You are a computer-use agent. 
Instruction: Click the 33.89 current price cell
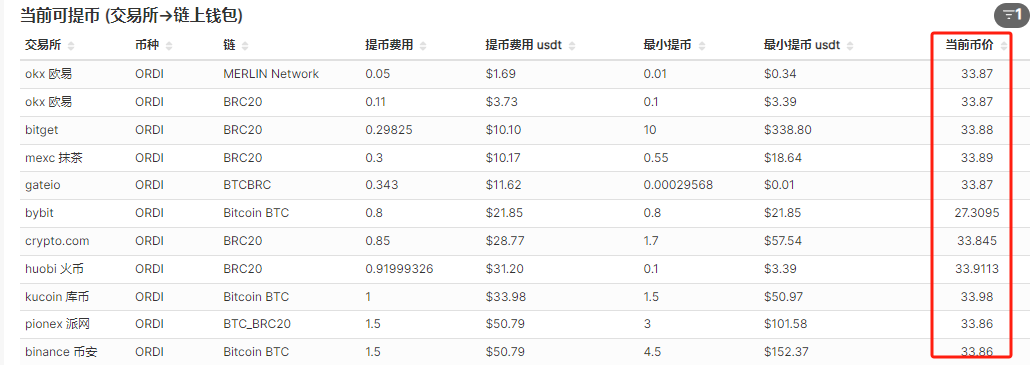coord(977,158)
